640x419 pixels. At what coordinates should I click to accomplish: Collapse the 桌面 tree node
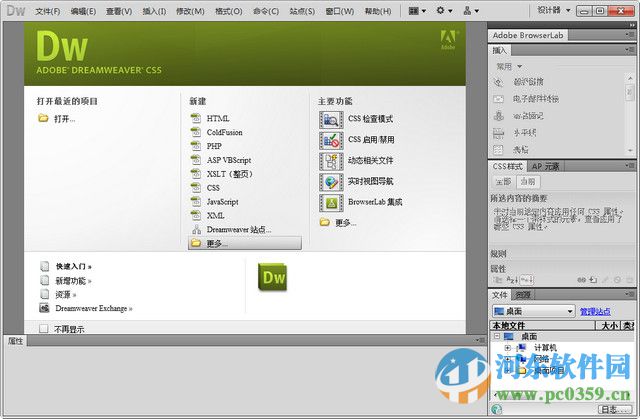pos(497,337)
